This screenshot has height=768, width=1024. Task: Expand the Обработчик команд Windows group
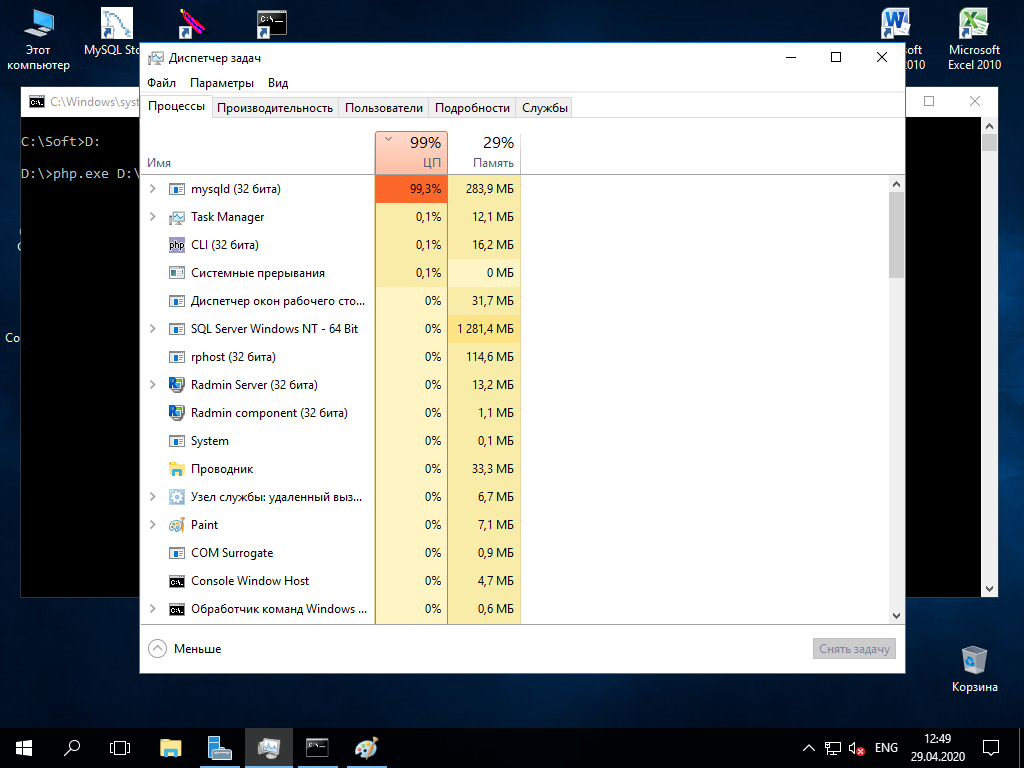153,609
